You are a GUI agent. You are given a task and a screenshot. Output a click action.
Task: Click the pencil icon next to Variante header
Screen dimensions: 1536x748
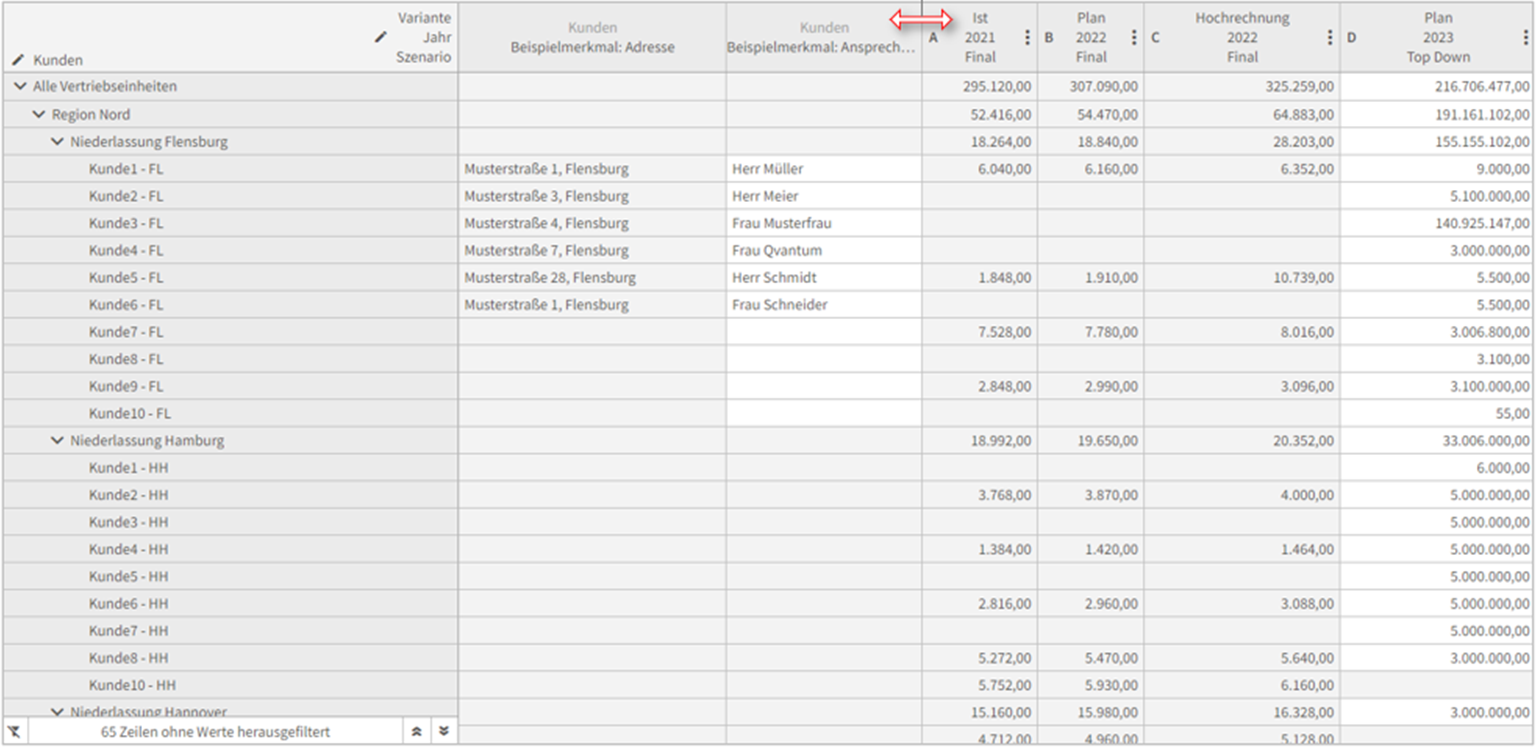pyautogui.click(x=381, y=37)
